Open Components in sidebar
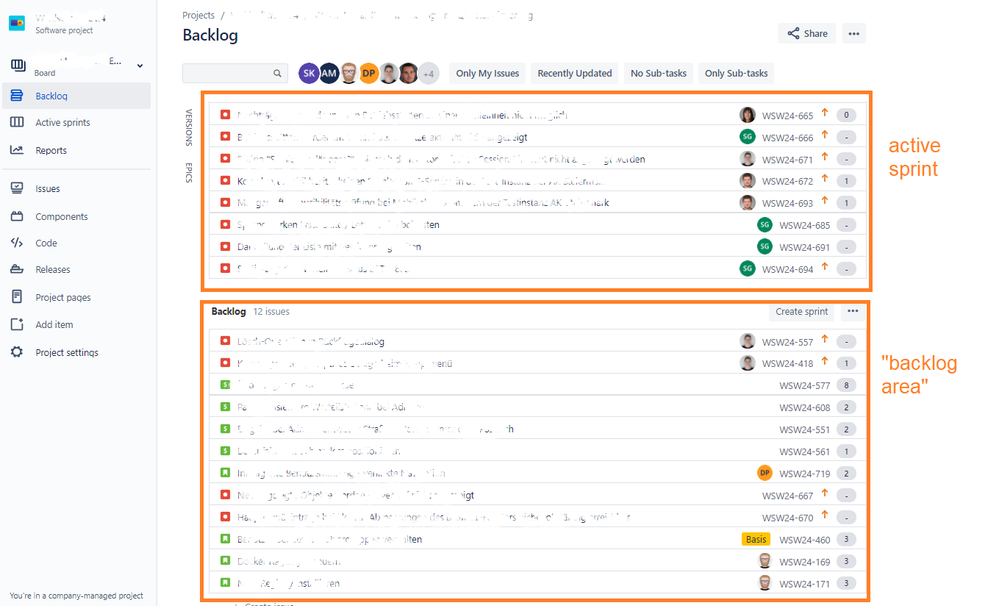The height and width of the screenshot is (606, 999). coord(61,217)
